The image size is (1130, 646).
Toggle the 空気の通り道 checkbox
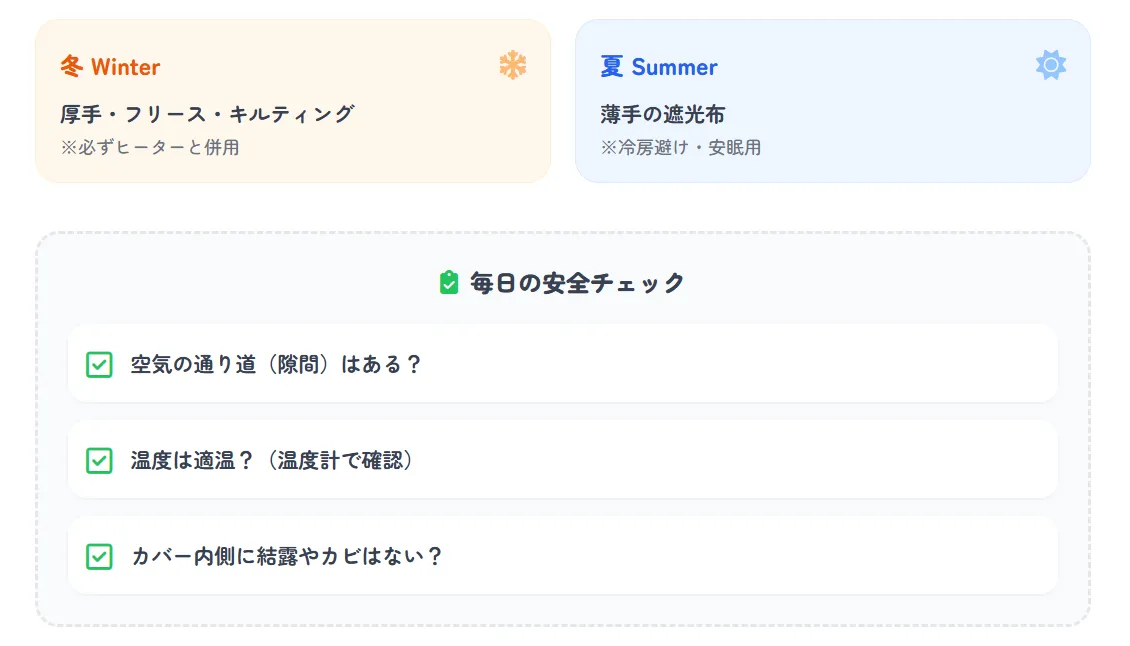pos(99,364)
